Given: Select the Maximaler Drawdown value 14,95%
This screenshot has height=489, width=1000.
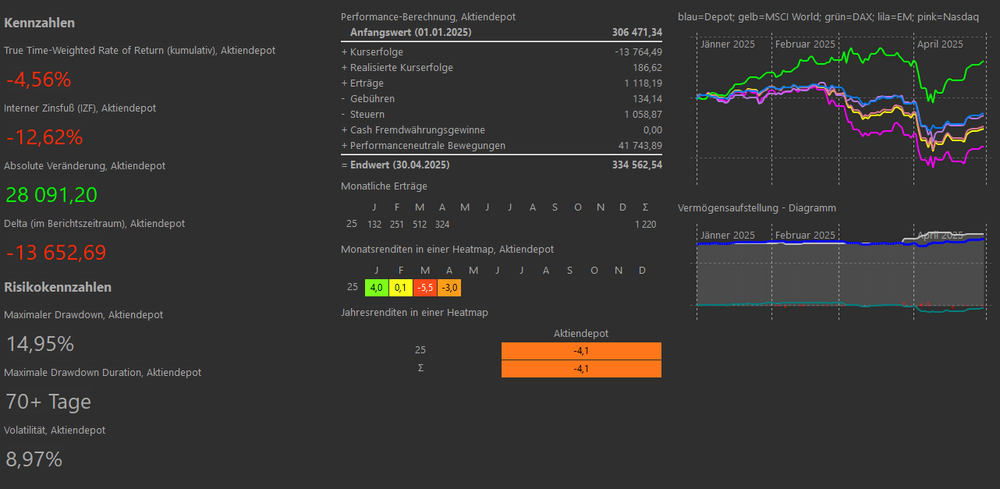Looking at the screenshot, I should pos(40,344).
